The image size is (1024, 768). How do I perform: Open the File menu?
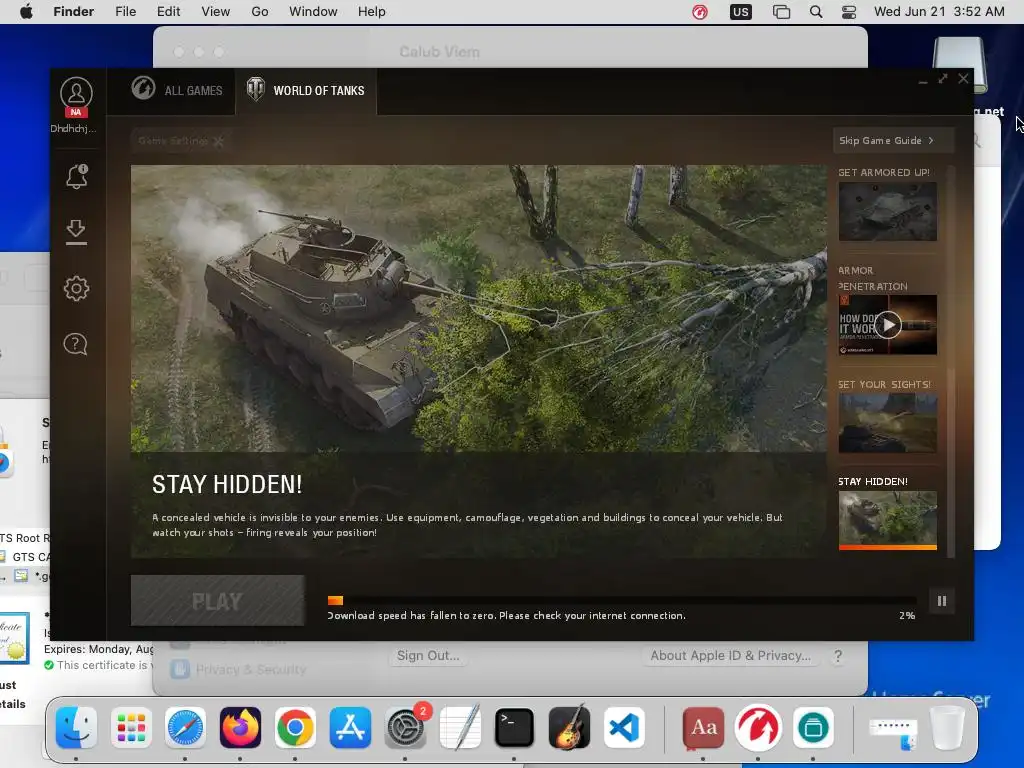point(125,12)
